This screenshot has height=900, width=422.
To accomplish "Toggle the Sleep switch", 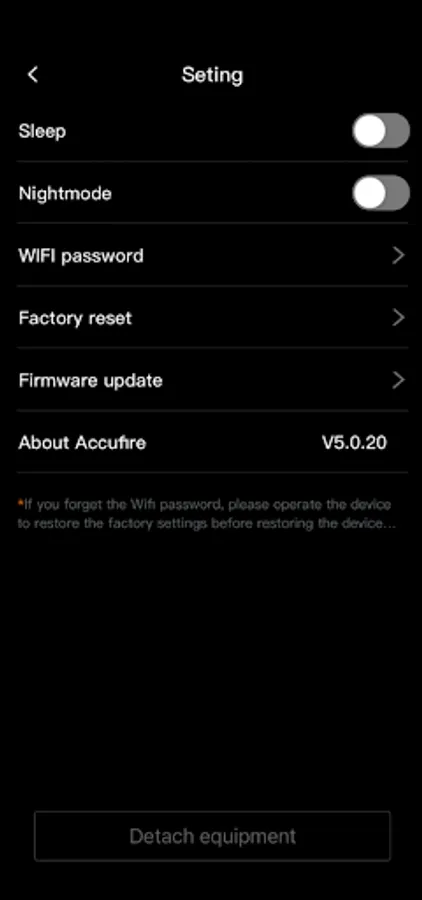I will 381,131.
